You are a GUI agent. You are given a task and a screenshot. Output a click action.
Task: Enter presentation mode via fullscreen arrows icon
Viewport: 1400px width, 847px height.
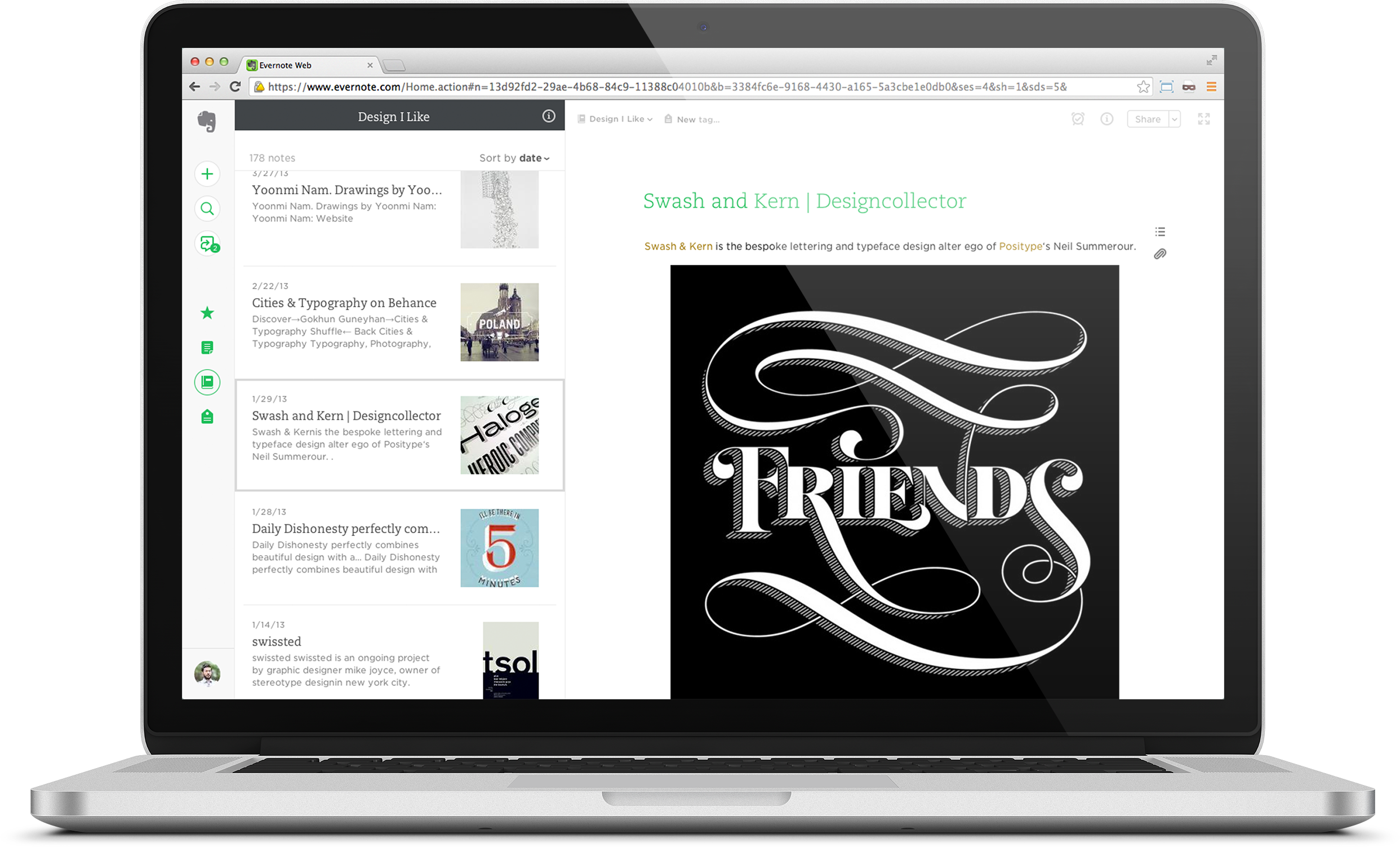tap(1204, 119)
